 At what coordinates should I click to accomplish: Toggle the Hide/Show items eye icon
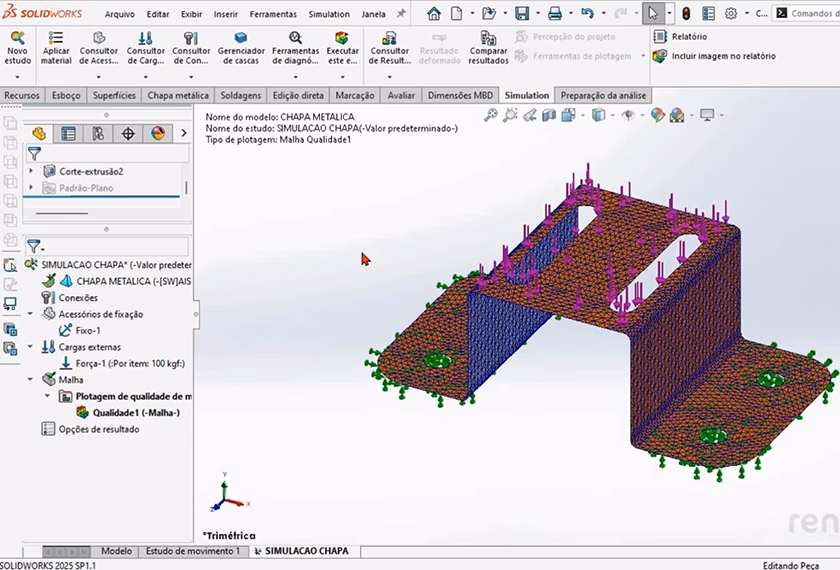(x=628, y=115)
